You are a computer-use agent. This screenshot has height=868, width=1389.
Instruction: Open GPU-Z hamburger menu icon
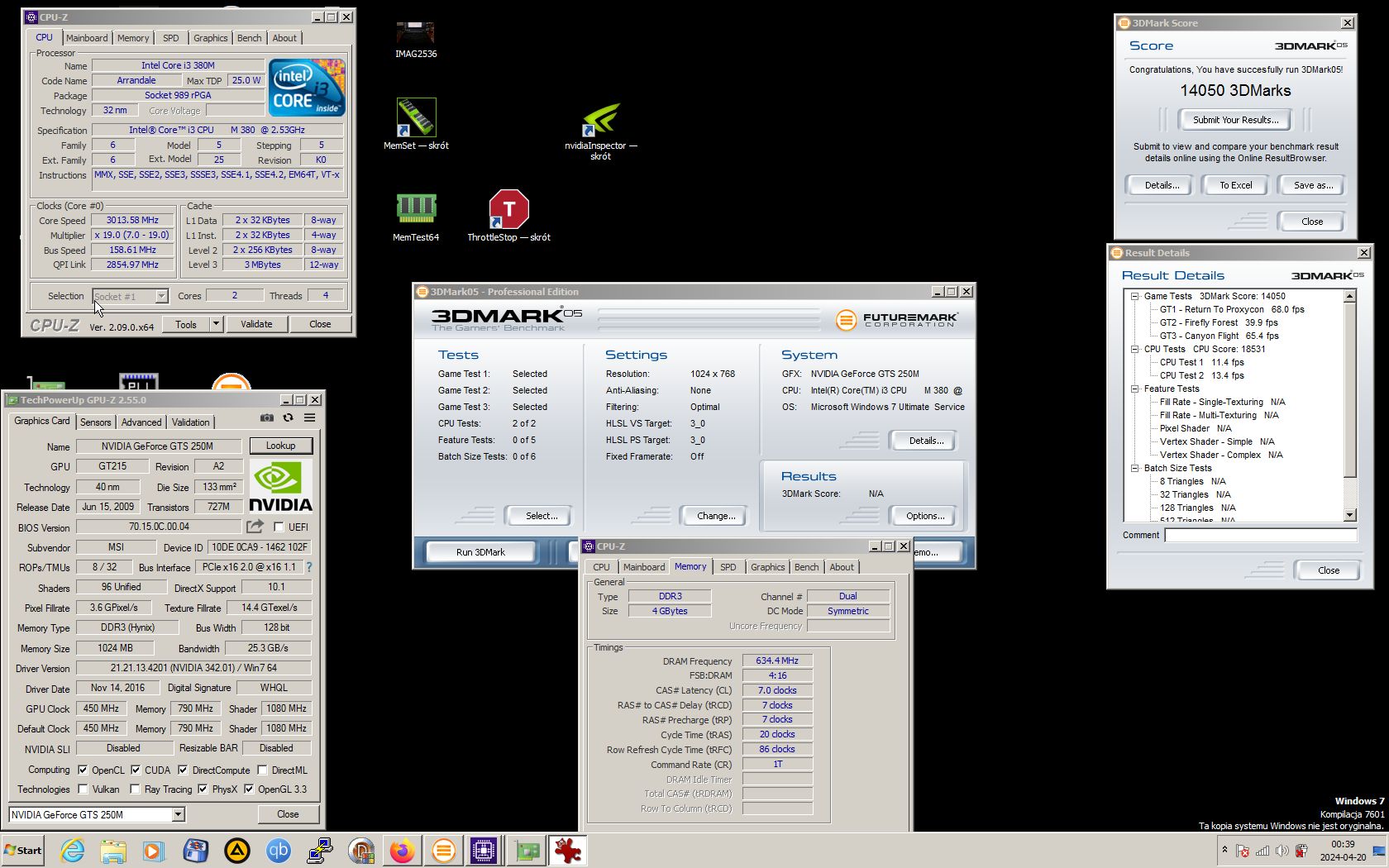[x=309, y=418]
